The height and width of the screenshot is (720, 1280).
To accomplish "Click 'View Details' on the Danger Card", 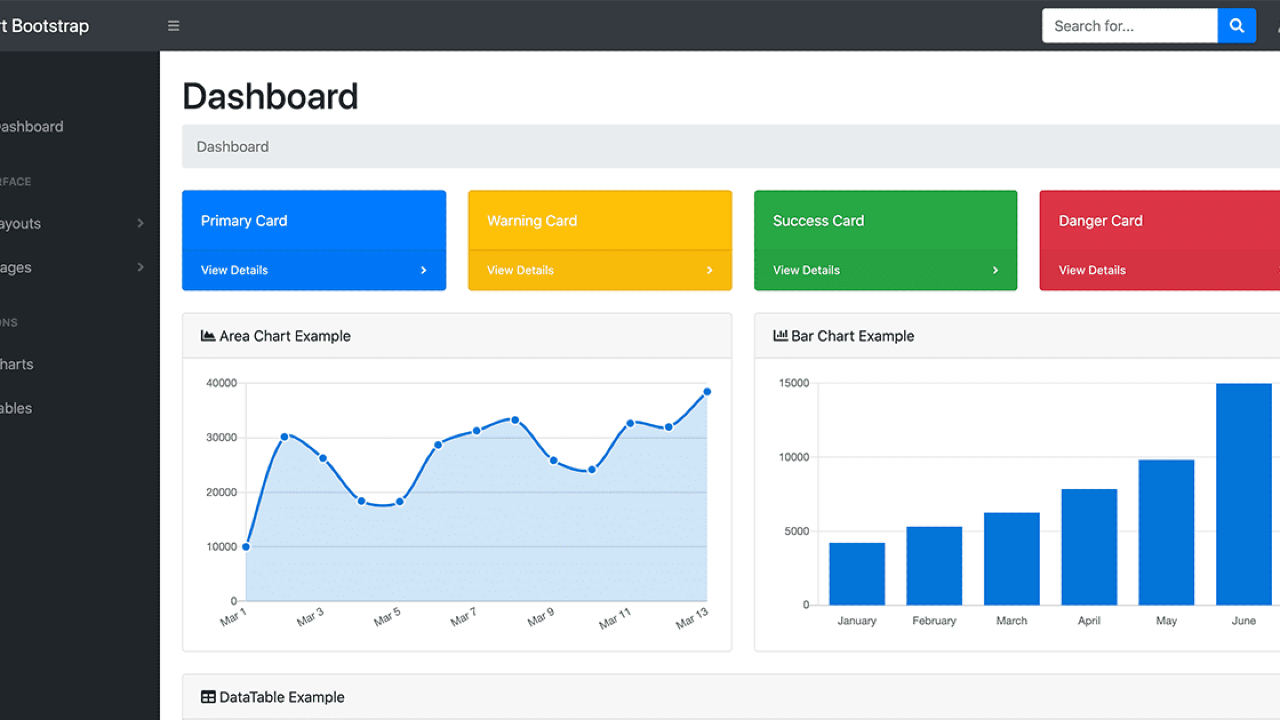I will click(x=1092, y=270).
